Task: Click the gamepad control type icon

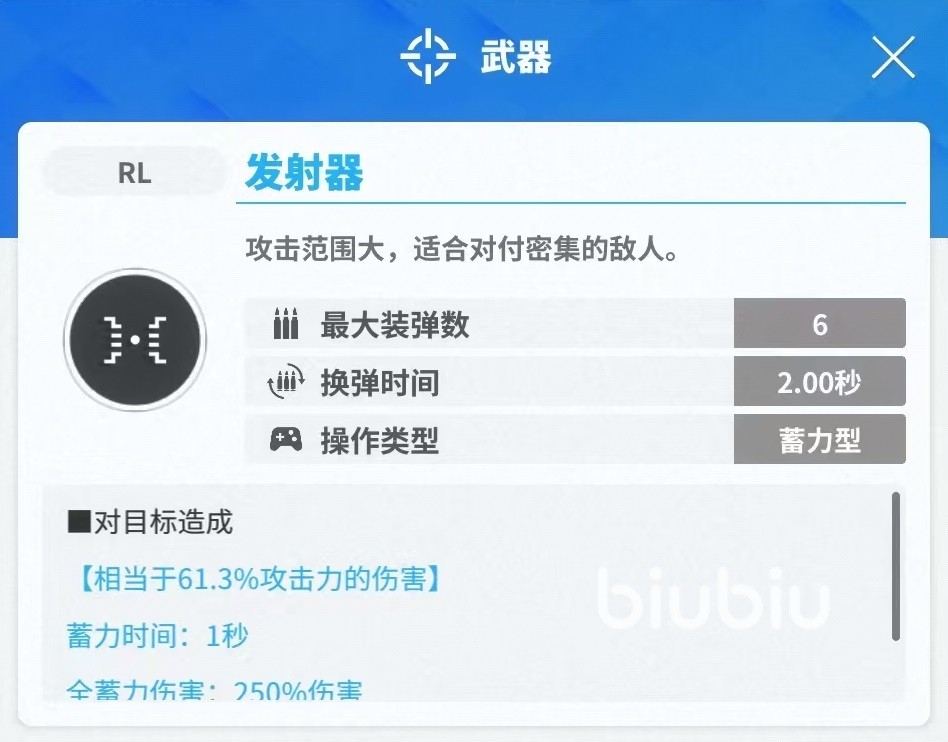Action: pyautogui.click(x=286, y=440)
